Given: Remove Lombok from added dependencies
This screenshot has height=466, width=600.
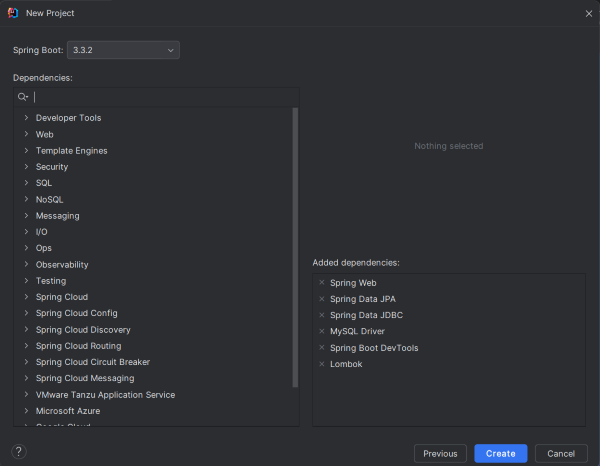Looking at the screenshot, I should point(322,364).
